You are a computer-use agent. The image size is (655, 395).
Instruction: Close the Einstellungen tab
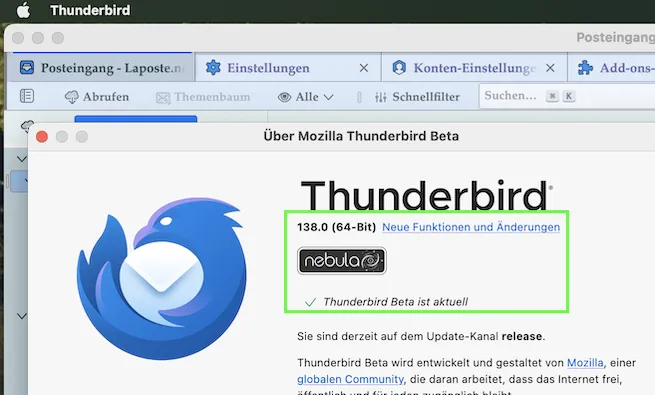[x=364, y=68]
